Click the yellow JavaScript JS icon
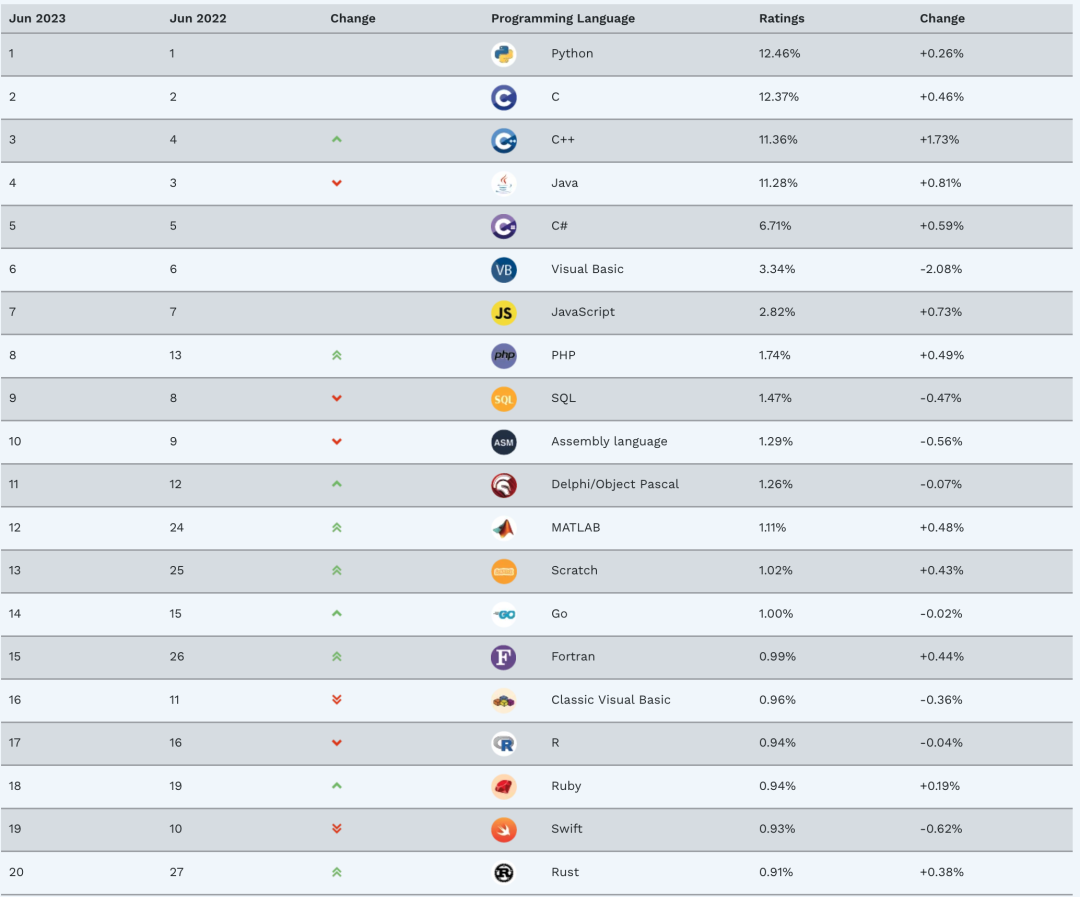1080x897 pixels. (x=503, y=313)
